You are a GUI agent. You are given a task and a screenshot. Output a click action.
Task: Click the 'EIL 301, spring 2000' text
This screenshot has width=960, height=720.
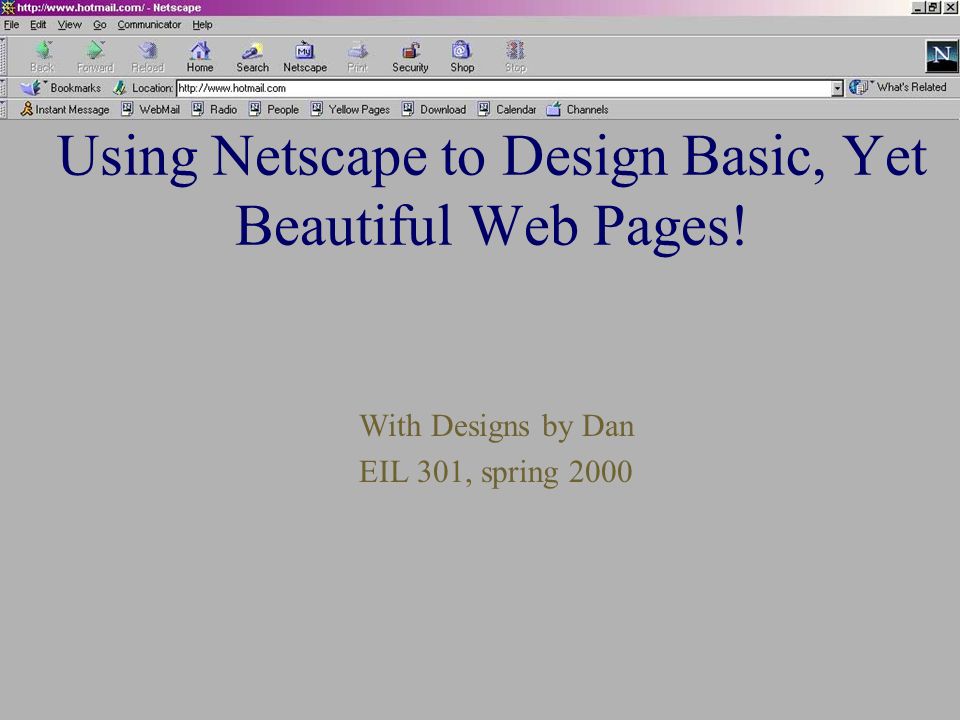coord(495,472)
